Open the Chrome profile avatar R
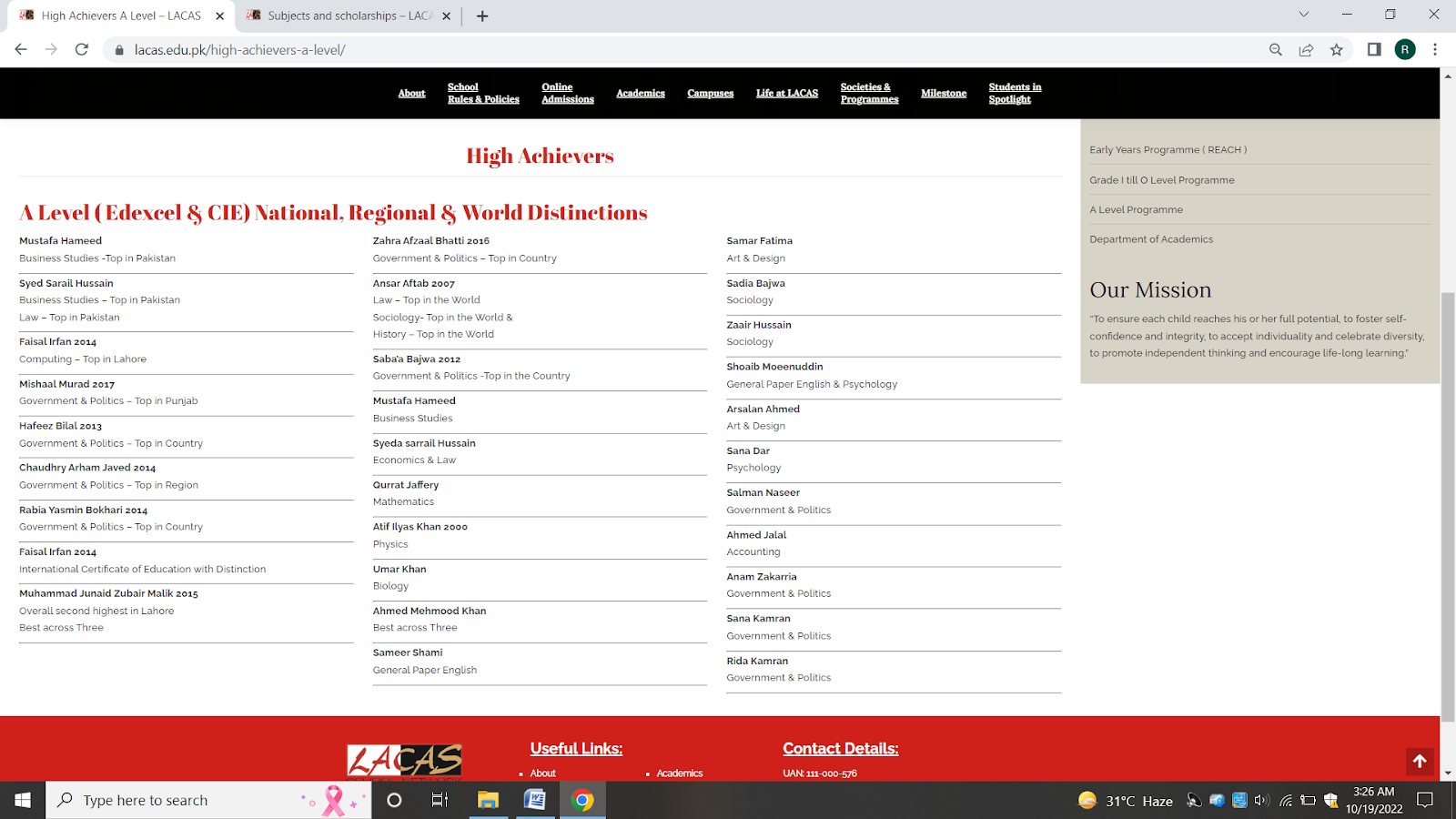1456x819 pixels. (x=1405, y=50)
